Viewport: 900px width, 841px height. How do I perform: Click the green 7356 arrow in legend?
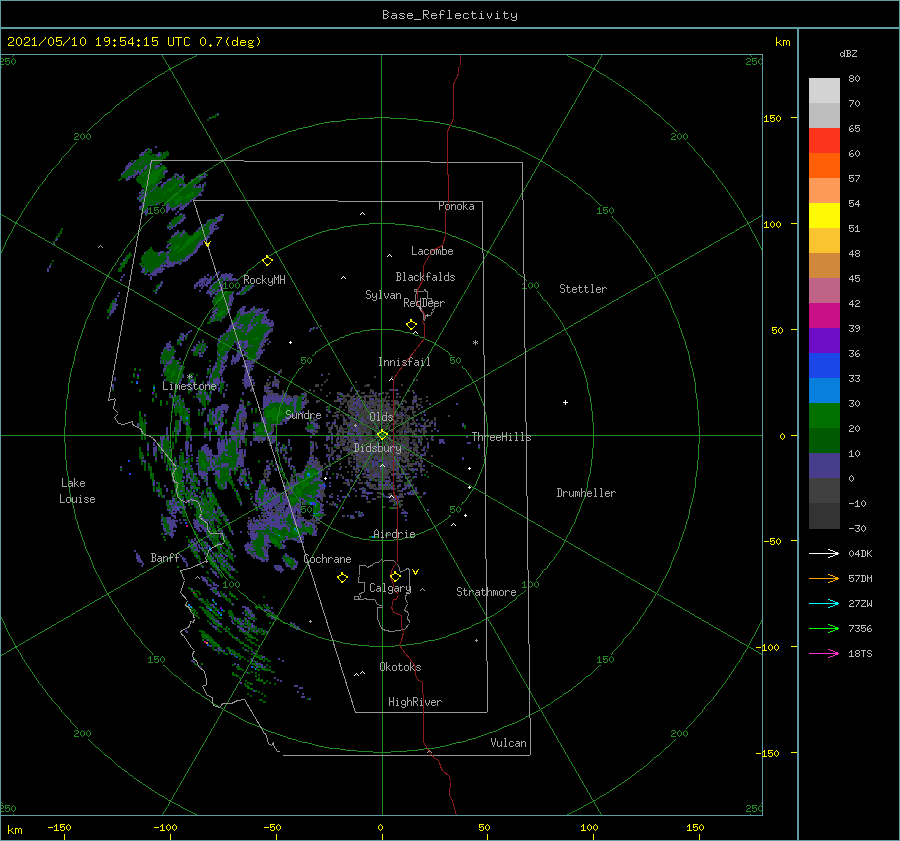(824, 629)
